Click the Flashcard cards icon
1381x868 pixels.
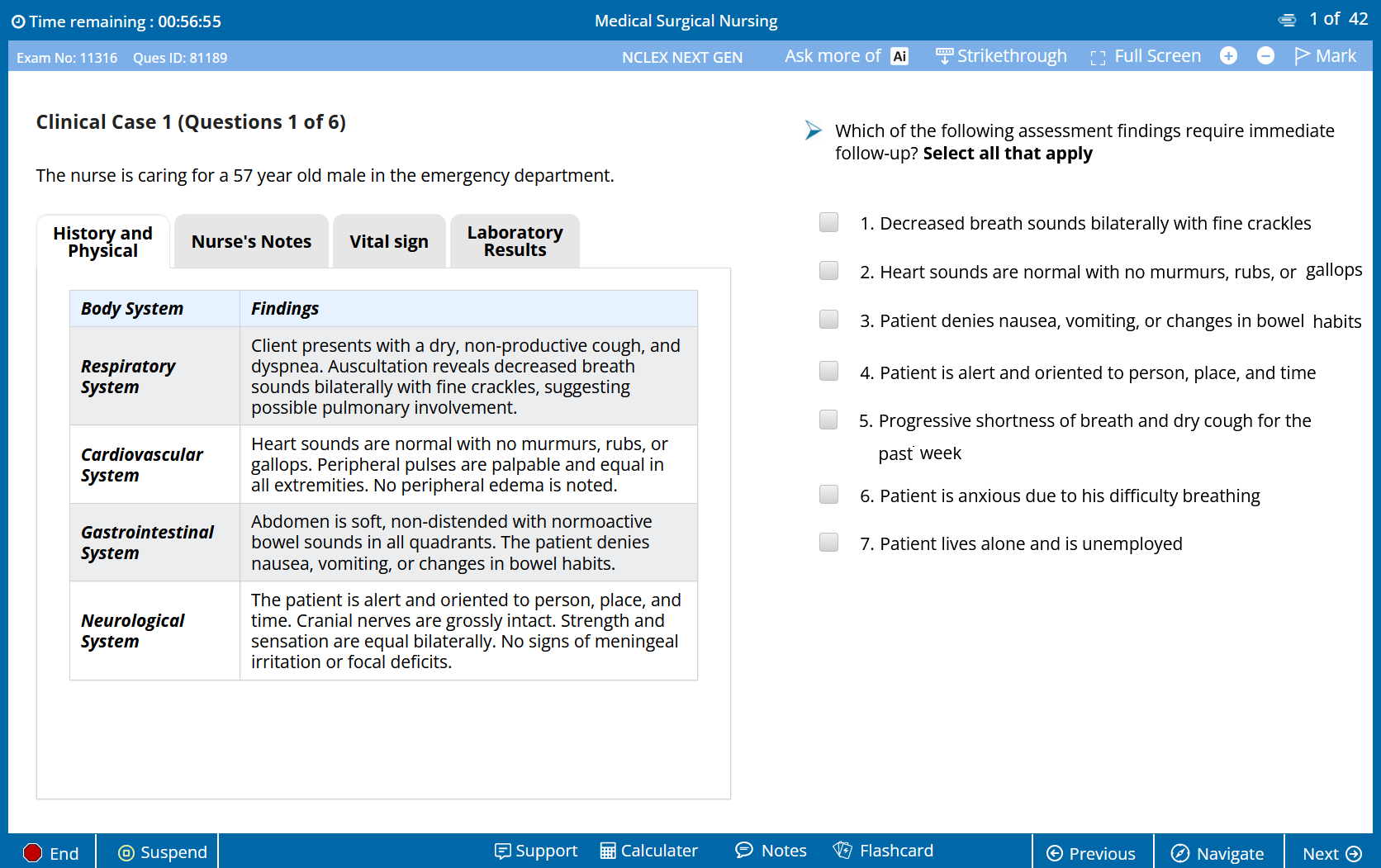[x=842, y=850]
